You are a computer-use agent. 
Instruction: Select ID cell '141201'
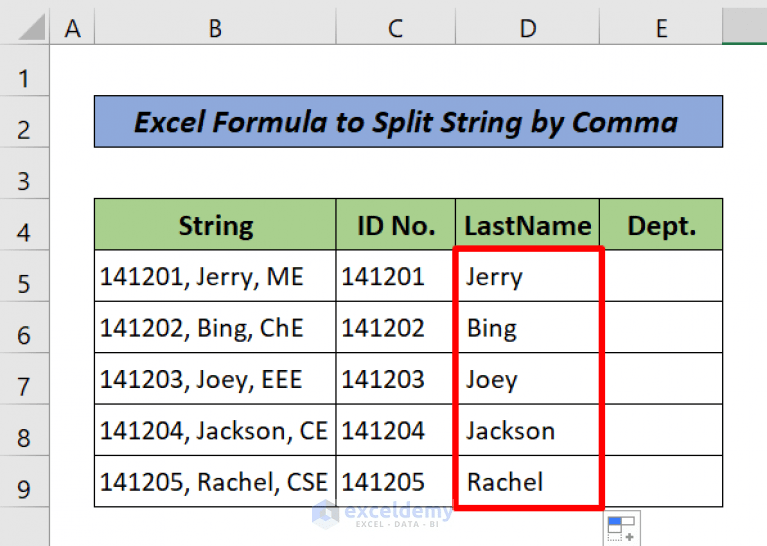click(396, 276)
